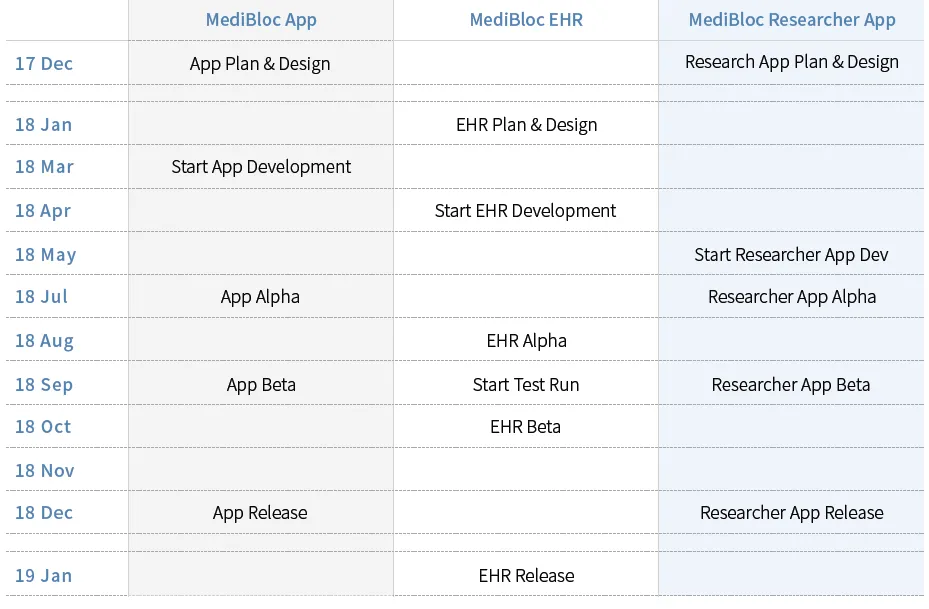Select the Start Researcher App Dev cell
929x609 pixels.
[x=791, y=255]
